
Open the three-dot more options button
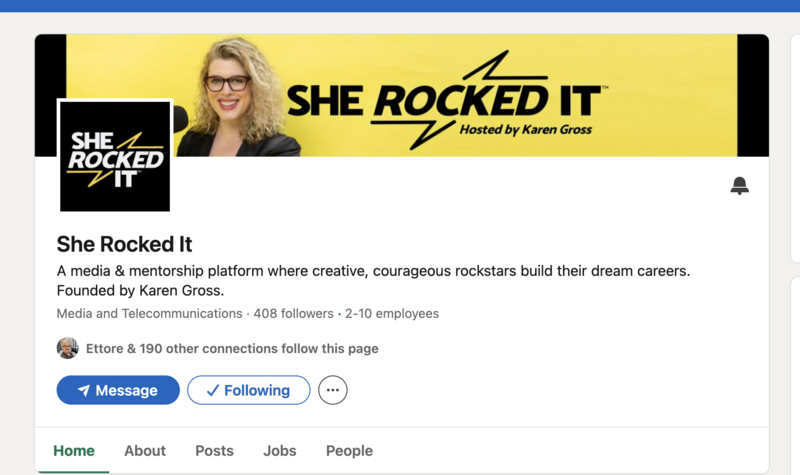[333, 390]
